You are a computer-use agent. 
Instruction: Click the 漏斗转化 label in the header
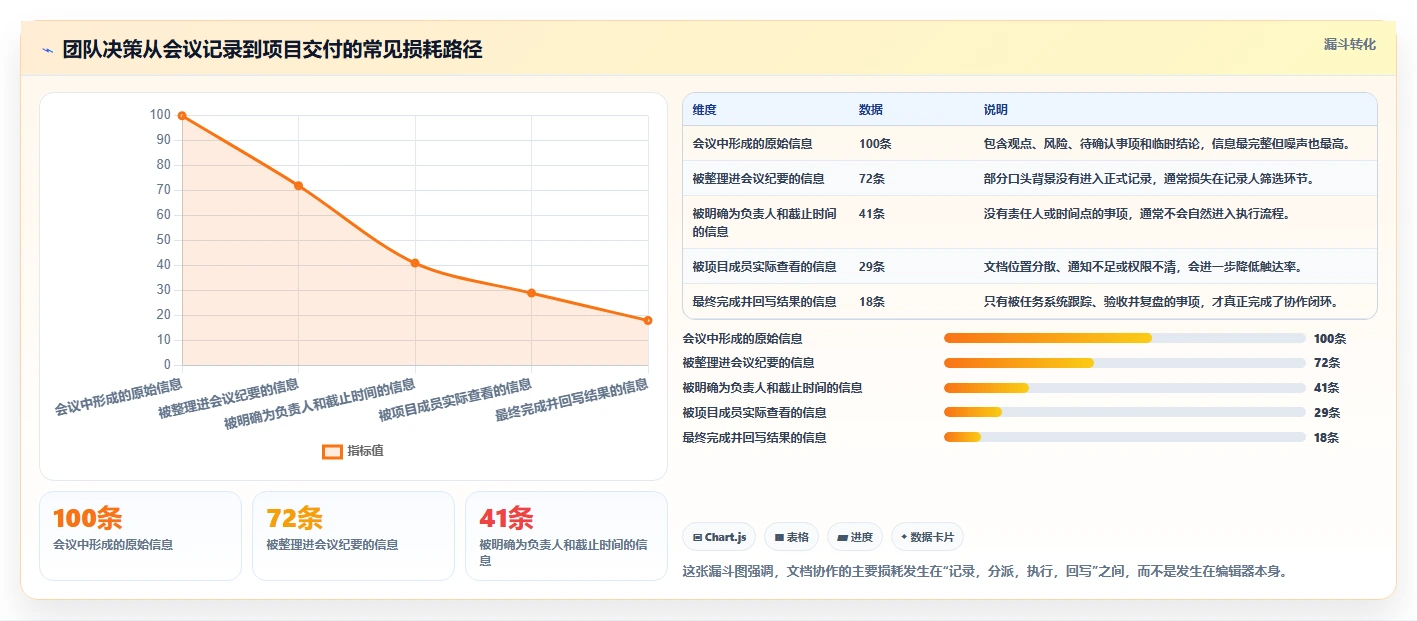pos(1349,45)
